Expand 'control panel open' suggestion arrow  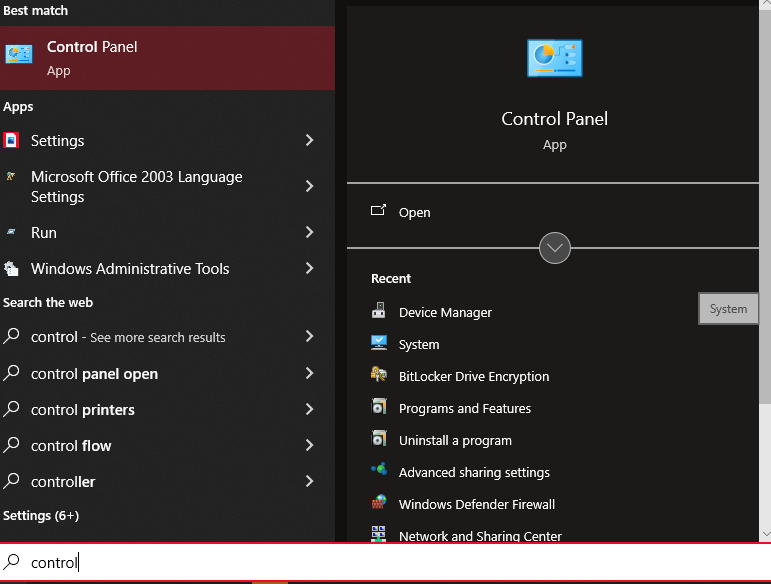309,373
